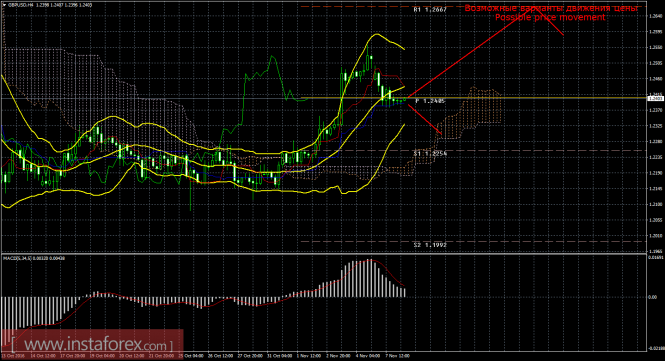Click the S2 1.1992 support level label

tap(430, 245)
